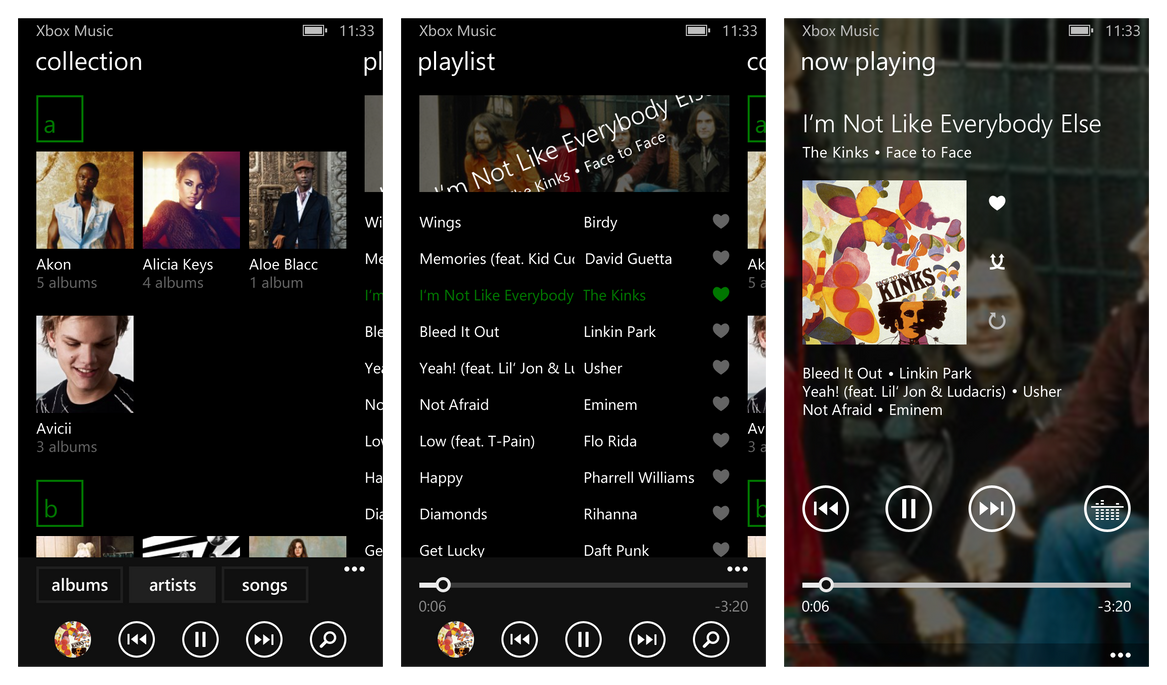Play Wings in the playlist
1167x685 pixels.
click(x=440, y=223)
